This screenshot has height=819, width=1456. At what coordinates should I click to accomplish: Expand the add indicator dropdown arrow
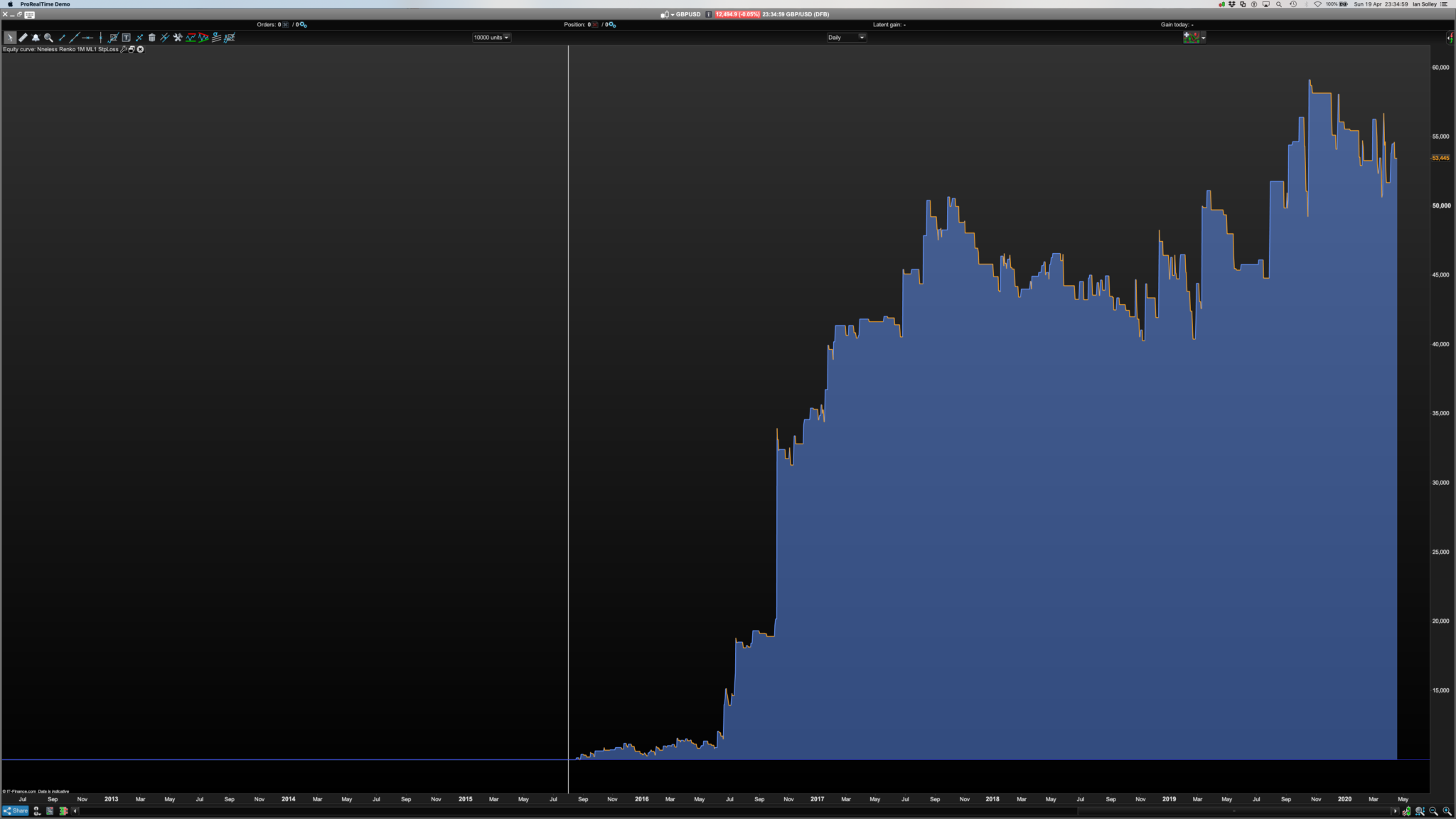1203,38
